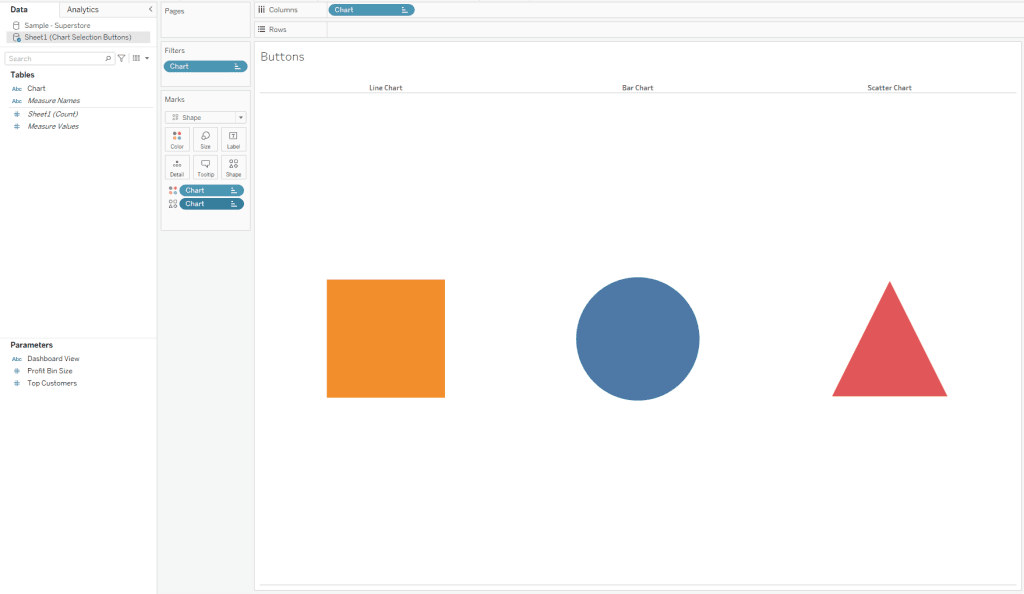Viewport: 1024px width, 594px height.
Task: Open the Shape marks card
Action: click(233, 167)
